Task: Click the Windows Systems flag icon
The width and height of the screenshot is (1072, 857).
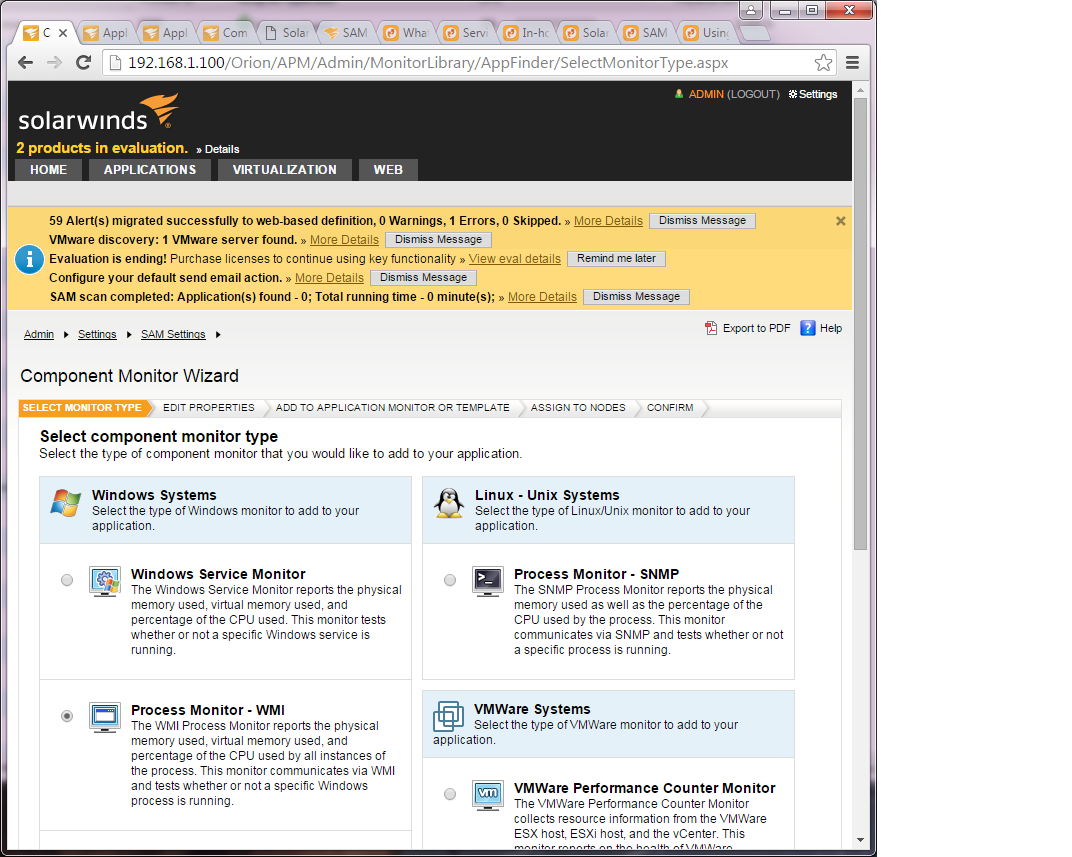Action: 66,503
